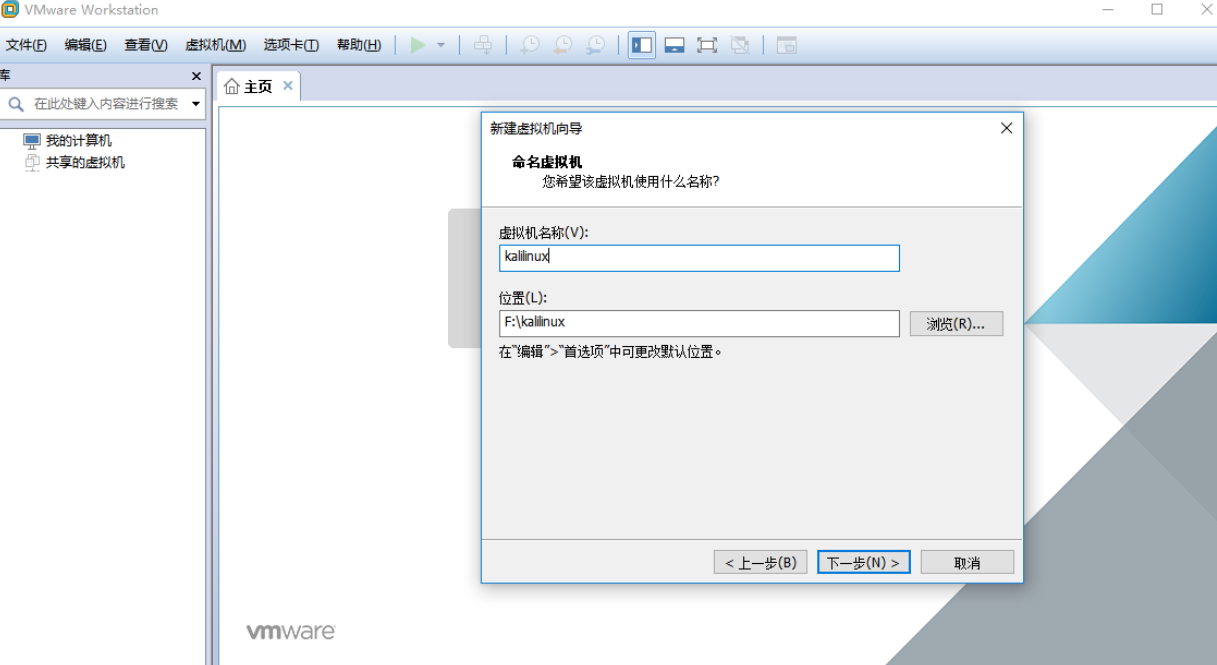Click the library search magnifier icon
This screenshot has width=1217, height=665.
(16, 104)
